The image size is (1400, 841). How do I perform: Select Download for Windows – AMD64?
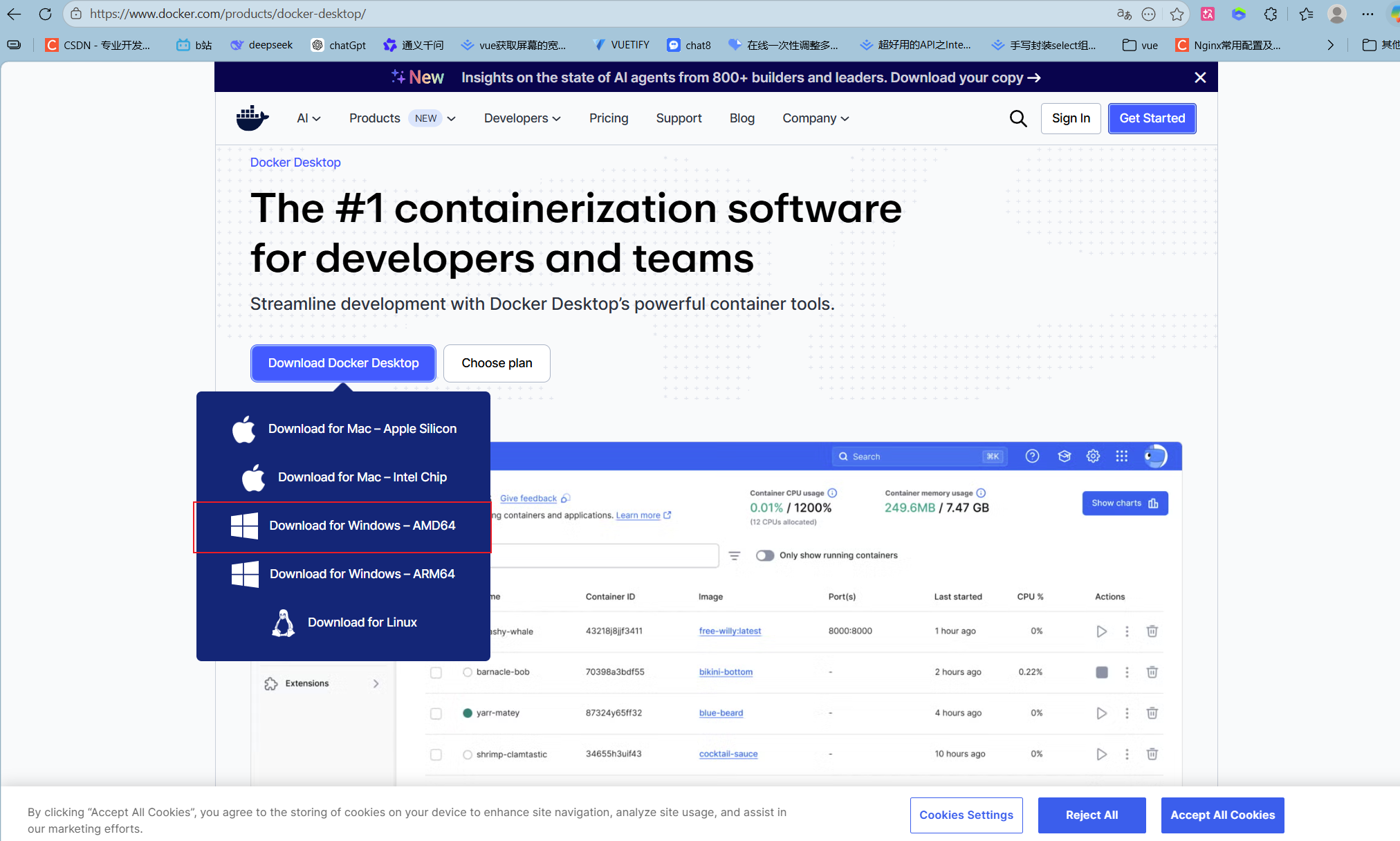[343, 527]
